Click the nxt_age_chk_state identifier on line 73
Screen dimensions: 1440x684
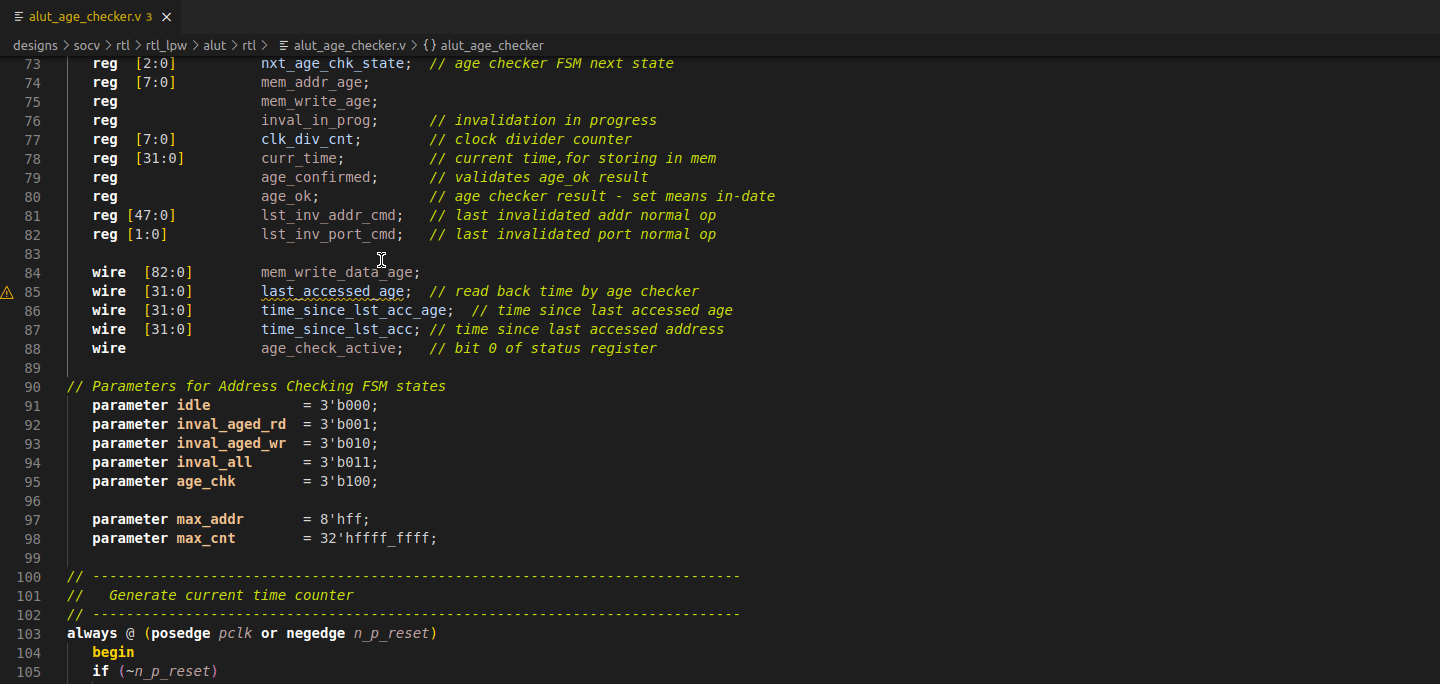tap(333, 64)
